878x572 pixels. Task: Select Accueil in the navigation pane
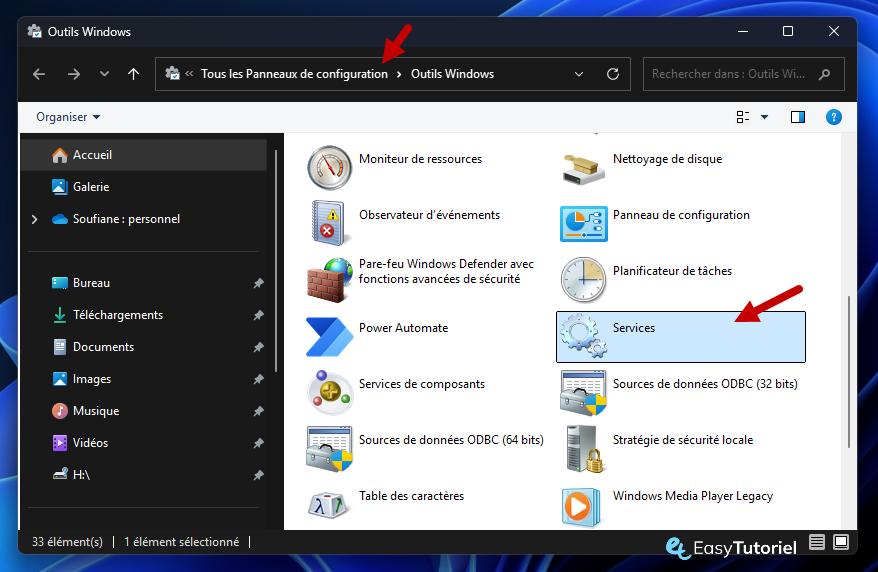(144, 155)
